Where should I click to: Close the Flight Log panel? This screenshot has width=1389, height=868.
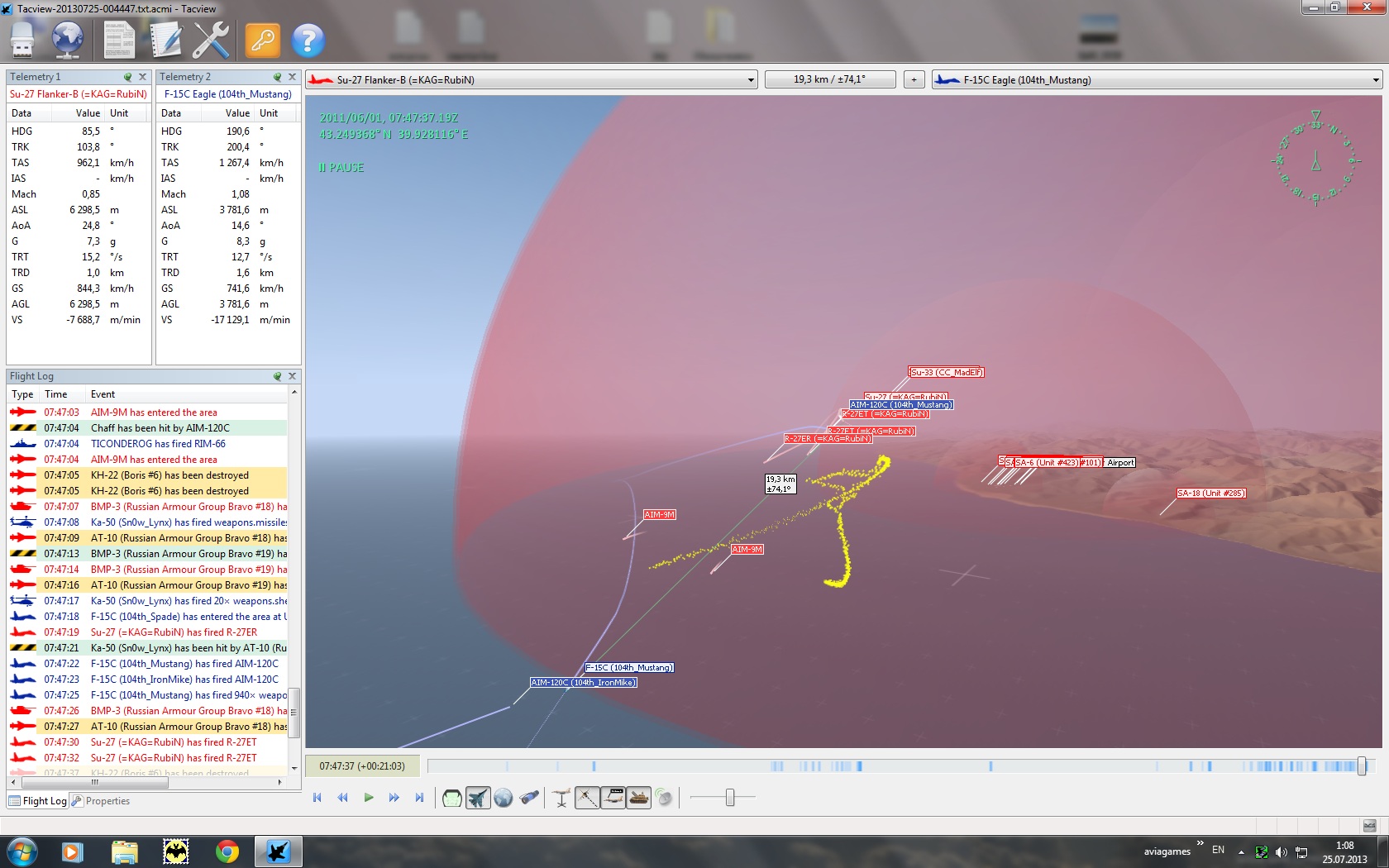[292, 376]
